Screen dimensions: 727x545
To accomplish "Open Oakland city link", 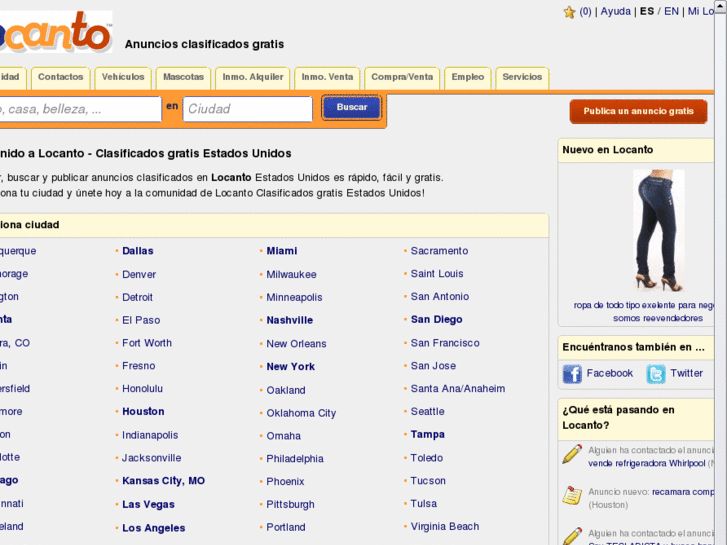I will [286, 391].
